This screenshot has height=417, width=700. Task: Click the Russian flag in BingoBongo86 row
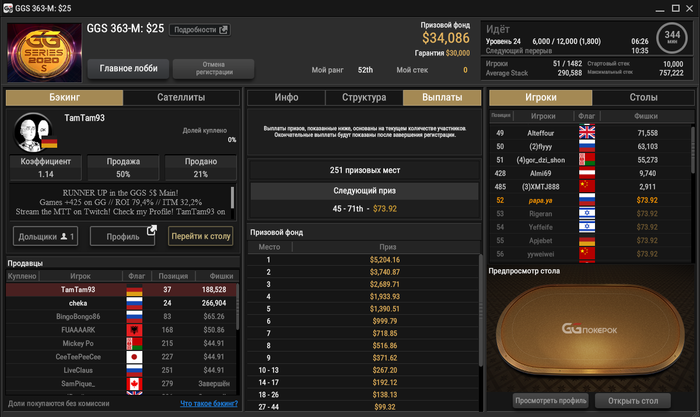pyautogui.click(x=134, y=317)
